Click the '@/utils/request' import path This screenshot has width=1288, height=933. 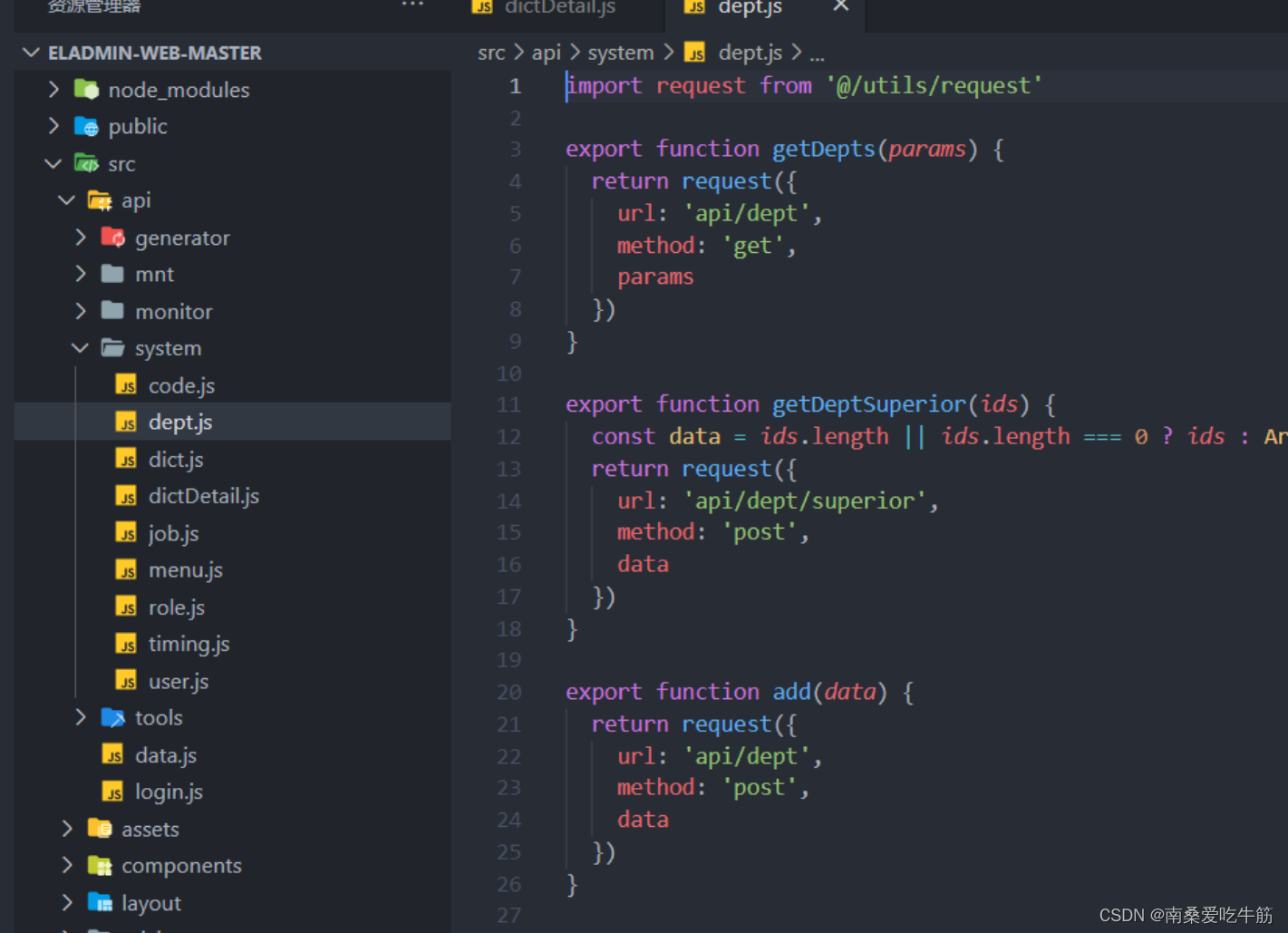click(x=934, y=86)
